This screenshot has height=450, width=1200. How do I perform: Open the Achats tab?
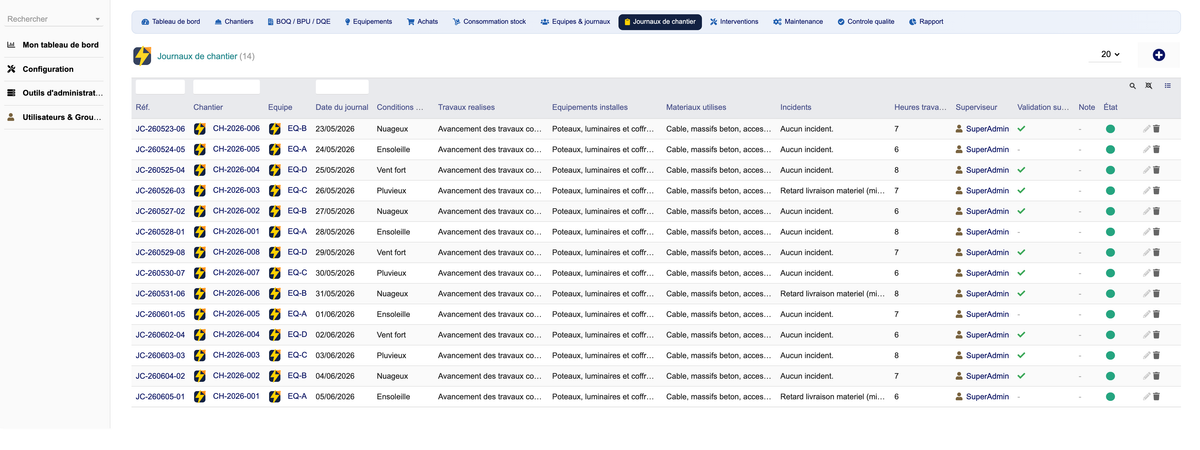(422, 22)
